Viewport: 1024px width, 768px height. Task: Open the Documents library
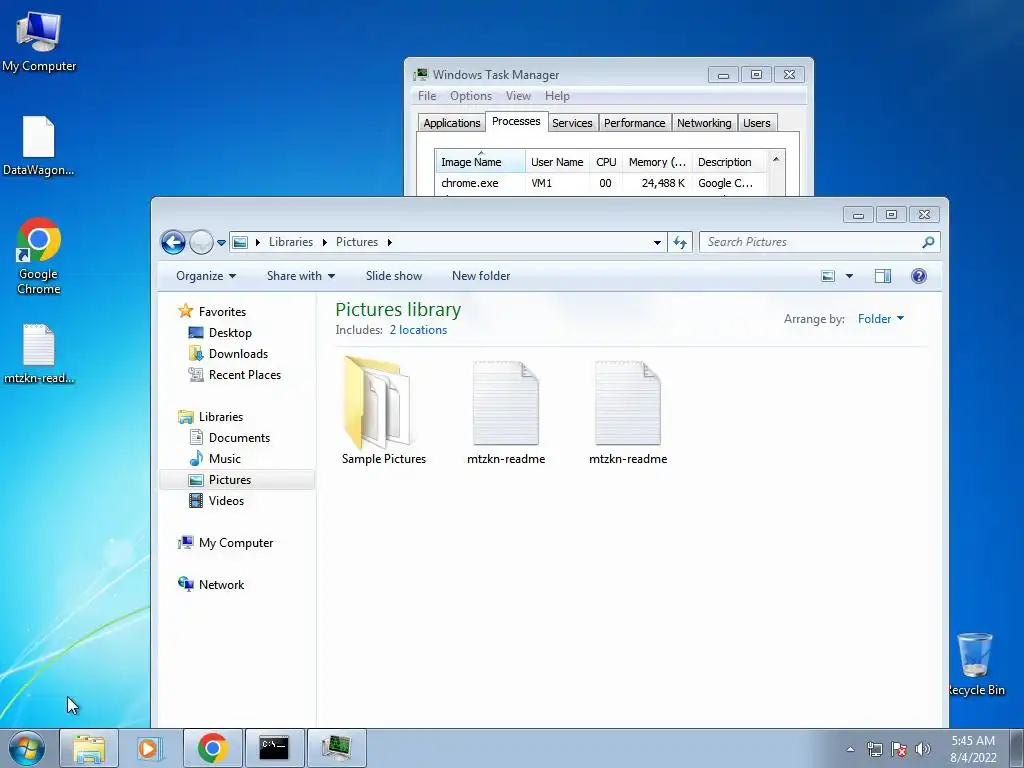239,438
